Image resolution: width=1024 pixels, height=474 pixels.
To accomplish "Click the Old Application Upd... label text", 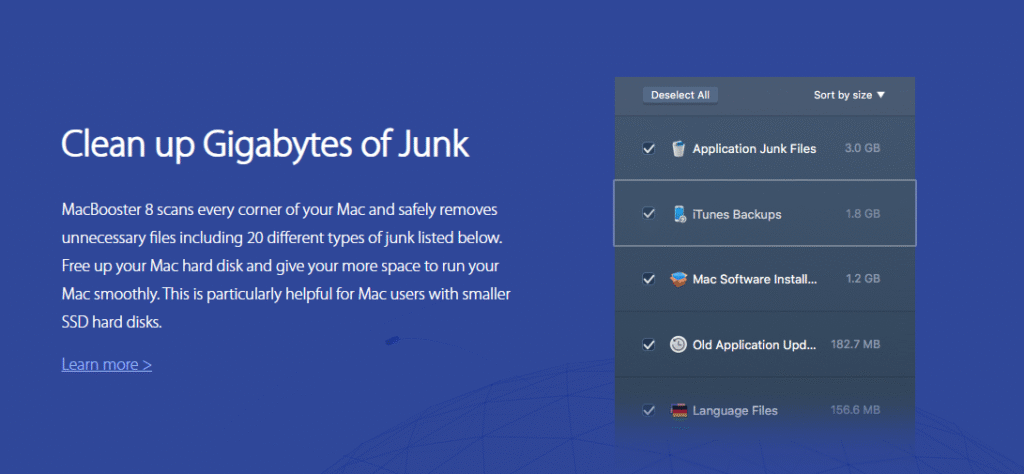I will coord(755,345).
